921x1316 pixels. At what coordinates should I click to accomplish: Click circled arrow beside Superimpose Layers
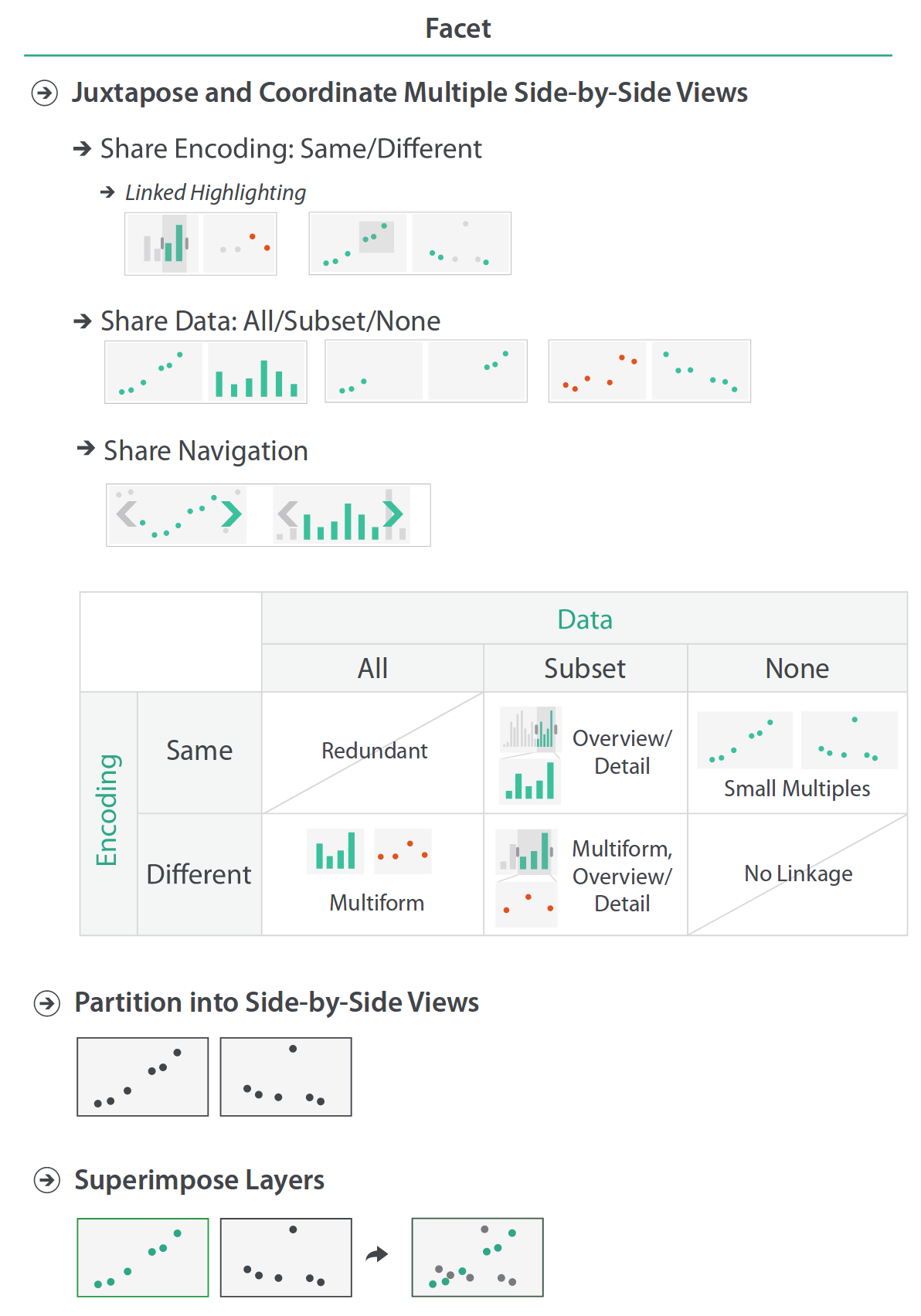pos(47,1180)
